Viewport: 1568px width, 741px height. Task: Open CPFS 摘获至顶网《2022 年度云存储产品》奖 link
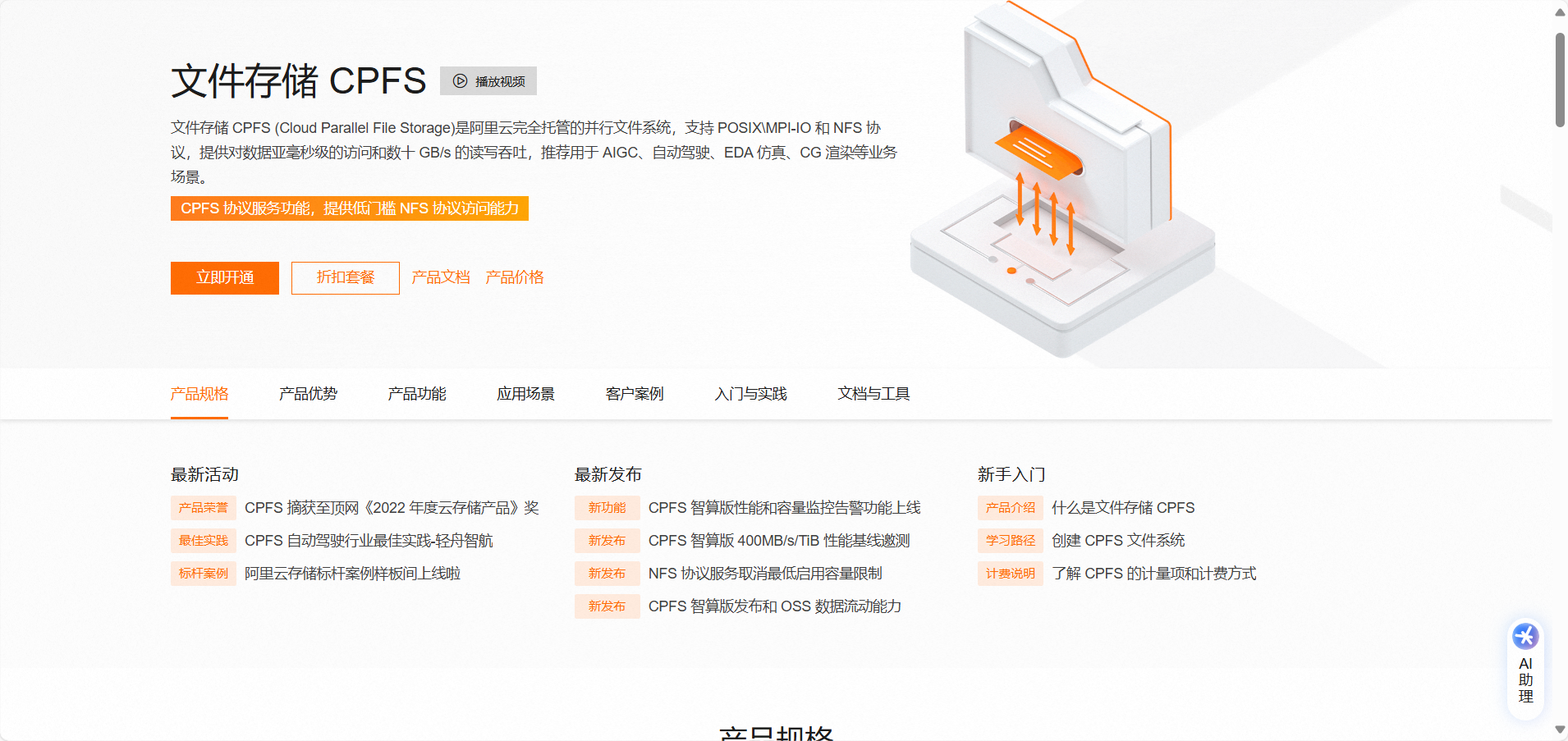coord(392,508)
